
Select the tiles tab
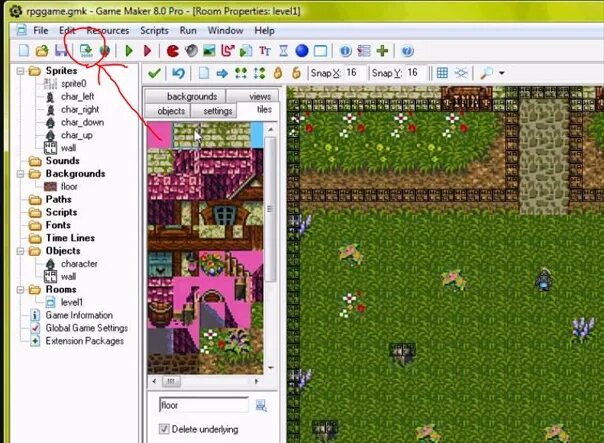[257, 110]
